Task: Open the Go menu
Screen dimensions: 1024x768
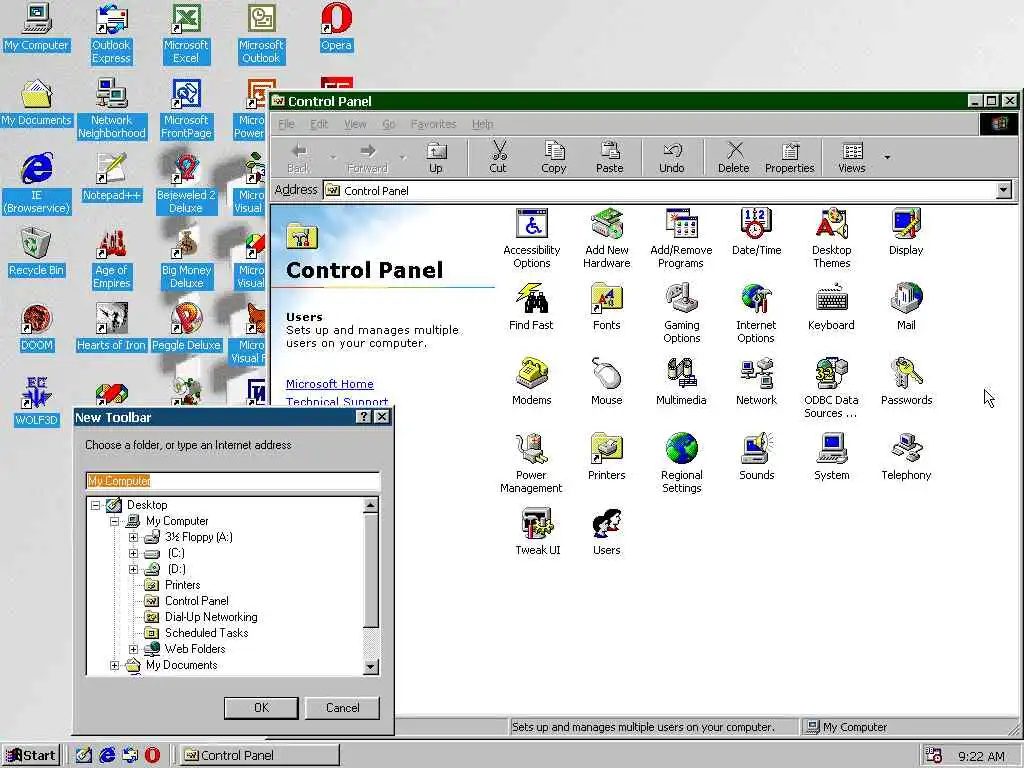Action: click(x=389, y=124)
